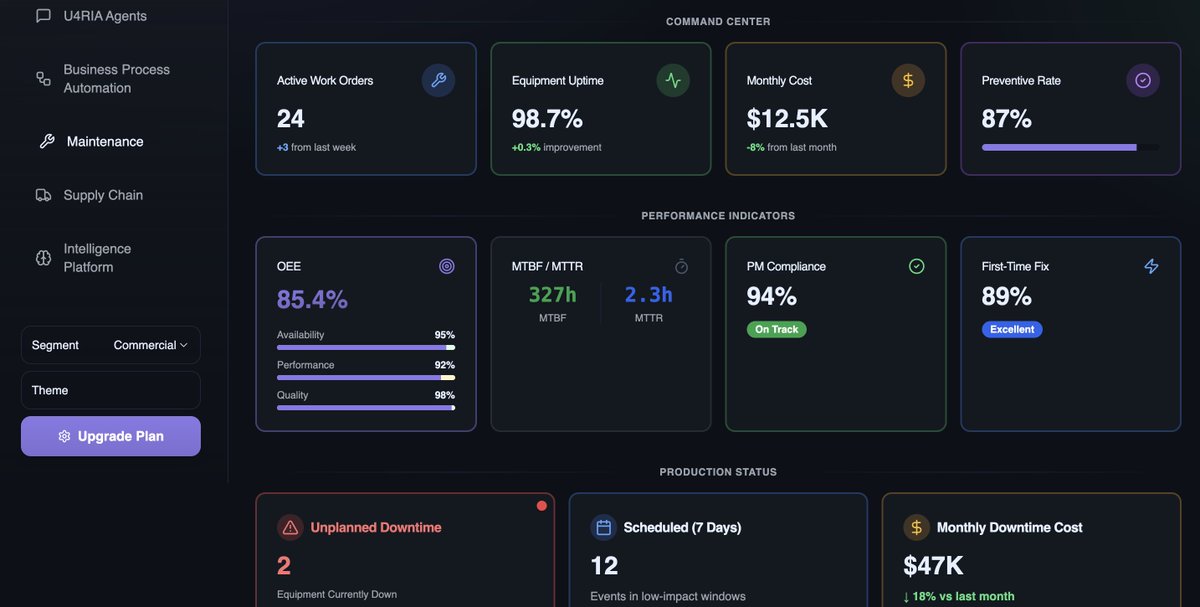Click the 89% First-Time Fix value
This screenshot has width=1200, height=607.
click(x=1007, y=296)
